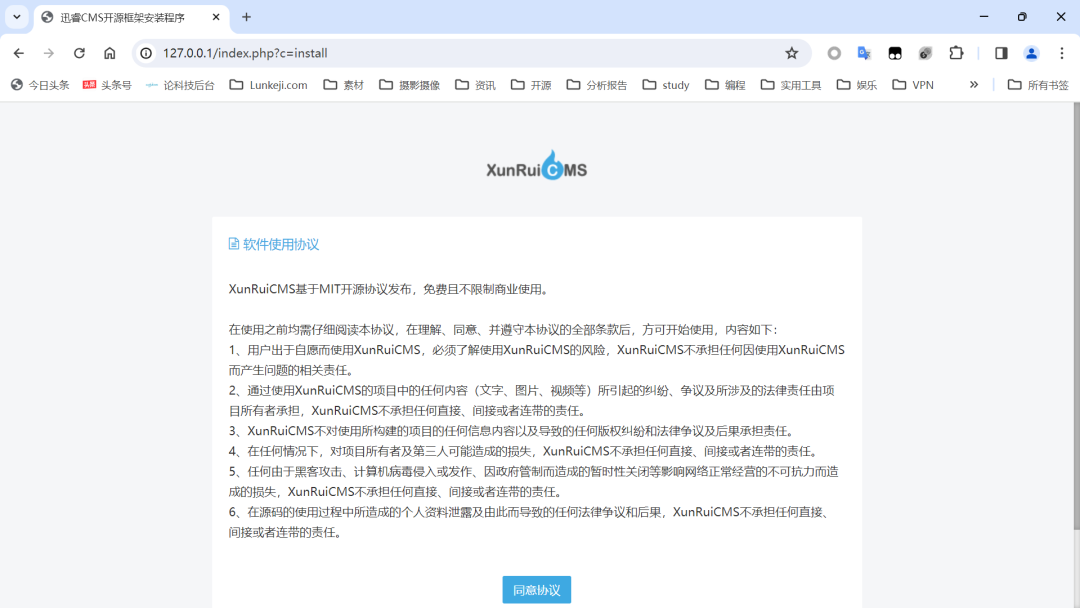Click the browser profile avatar icon

click(x=1031, y=52)
